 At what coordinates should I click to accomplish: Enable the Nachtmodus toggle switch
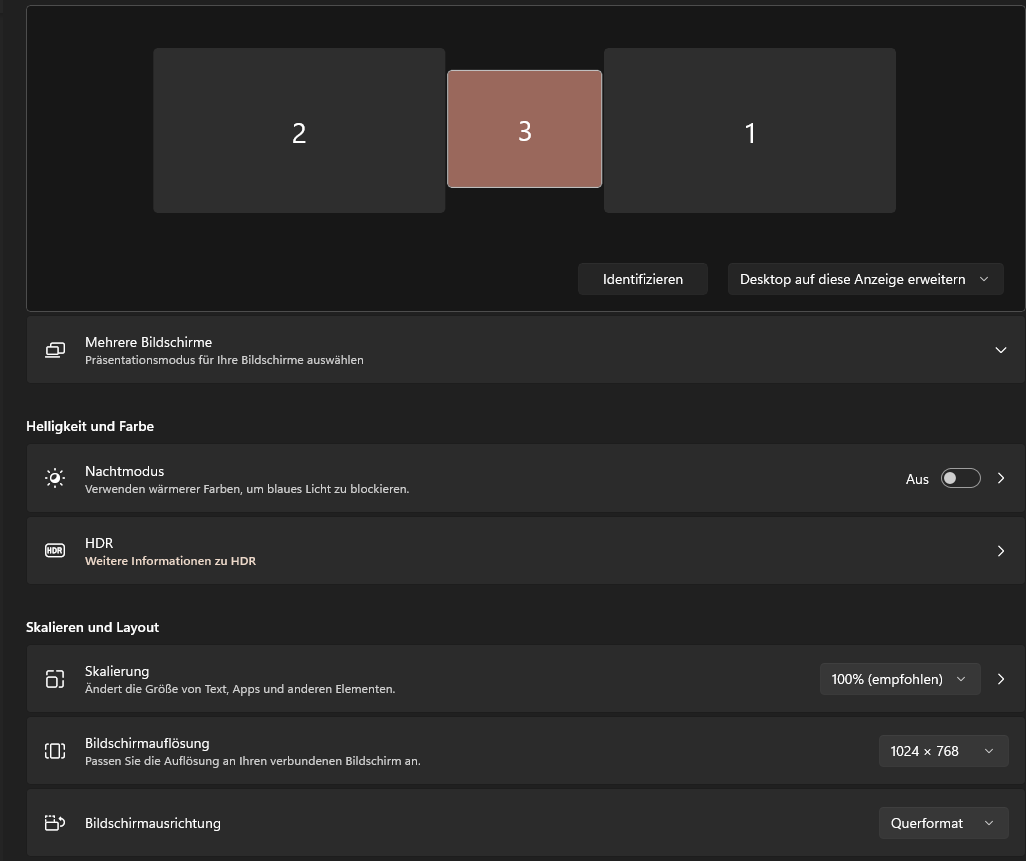pos(960,478)
